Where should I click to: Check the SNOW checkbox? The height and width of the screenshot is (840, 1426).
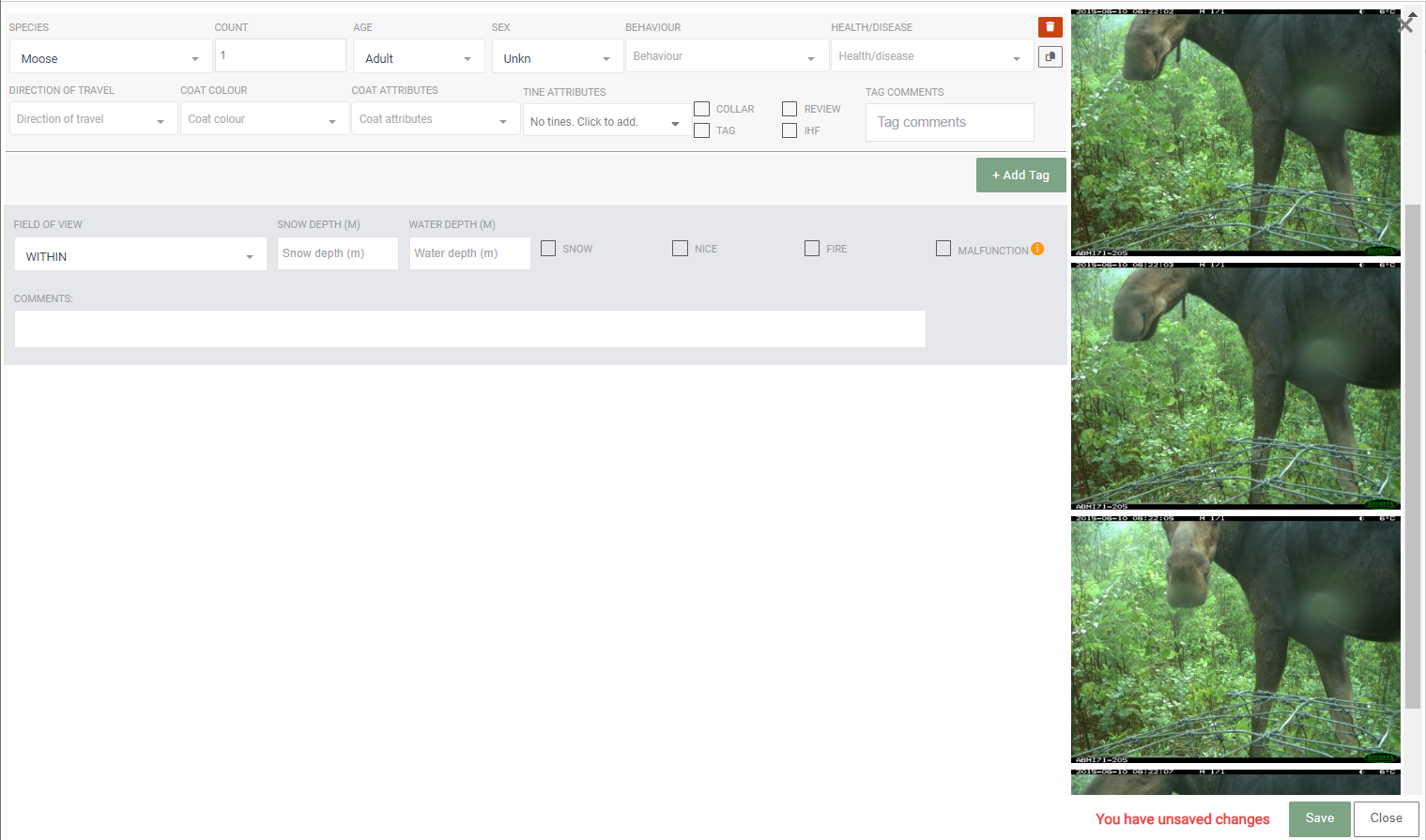coord(548,248)
